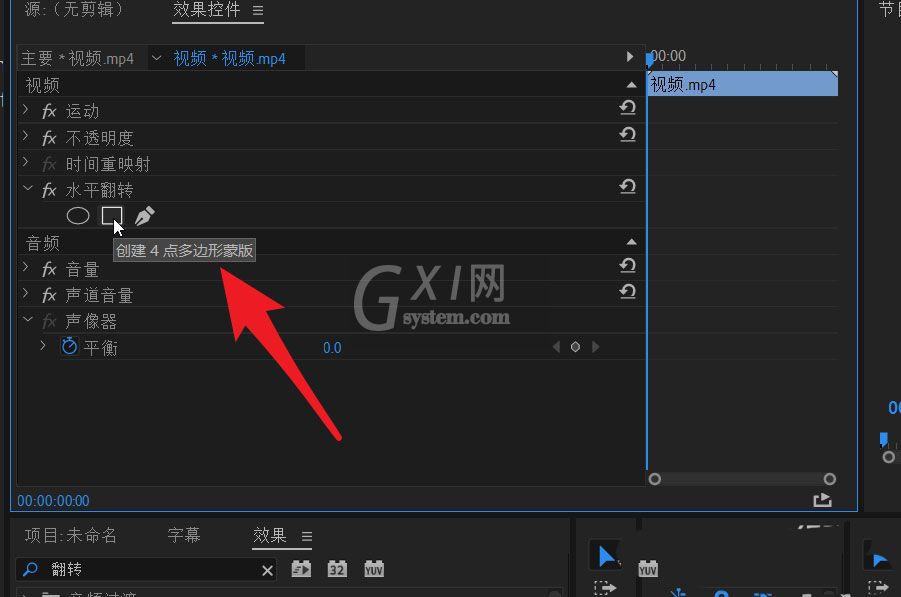Open the clip selector dropdown chevron

tap(156, 58)
